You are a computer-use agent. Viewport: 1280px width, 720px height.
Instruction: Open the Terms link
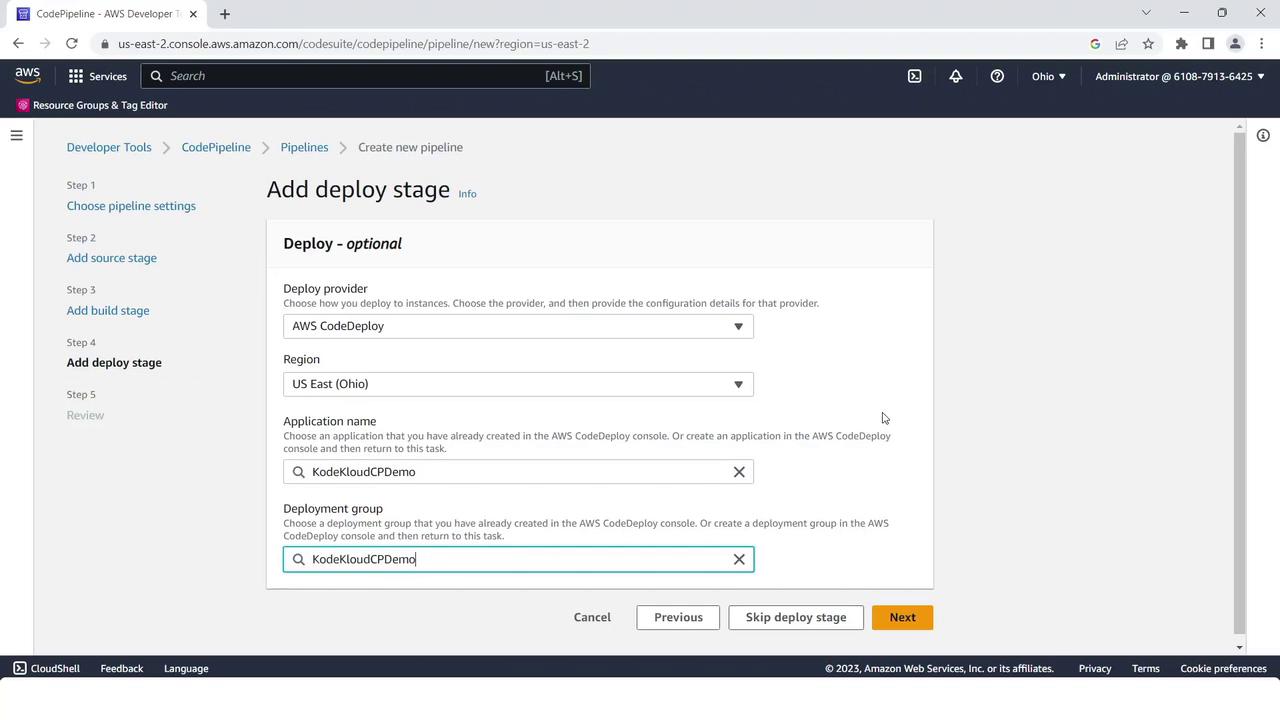(1146, 668)
